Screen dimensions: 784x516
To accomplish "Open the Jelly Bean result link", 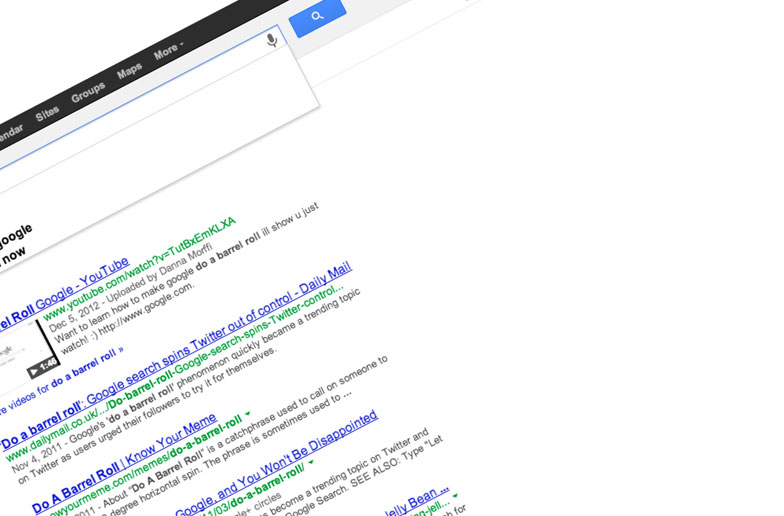I will coord(418,500).
